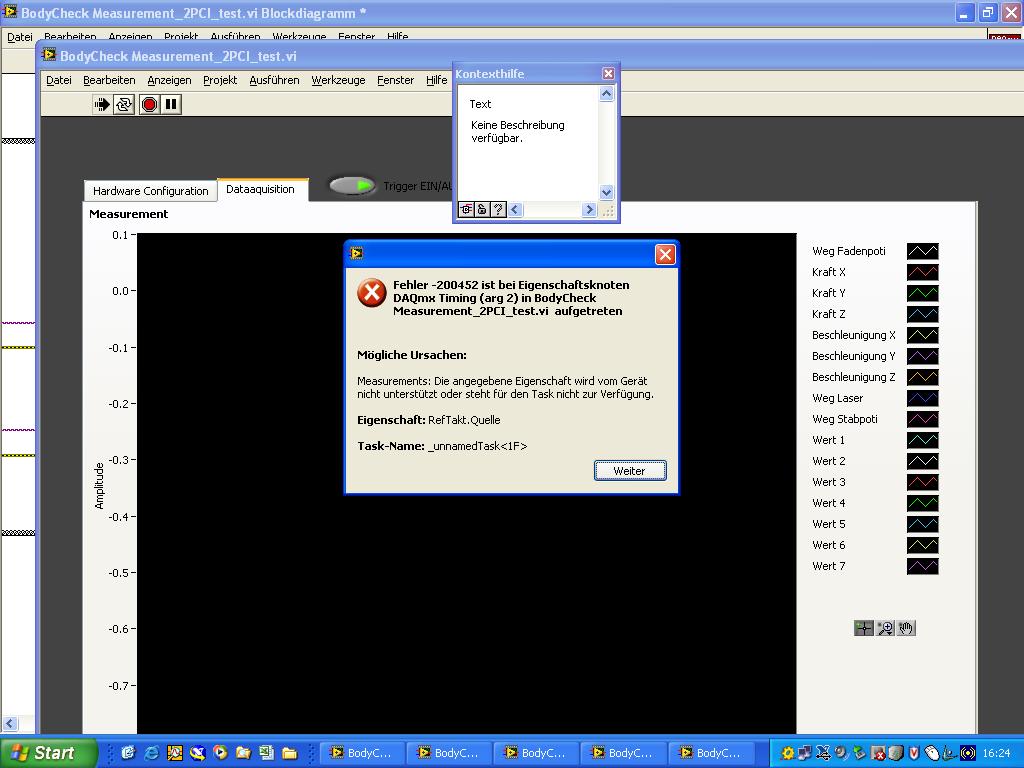
Task: Click Keine Beschreibung verfügbar text in Kontexthilfe
Action: tap(518, 131)
